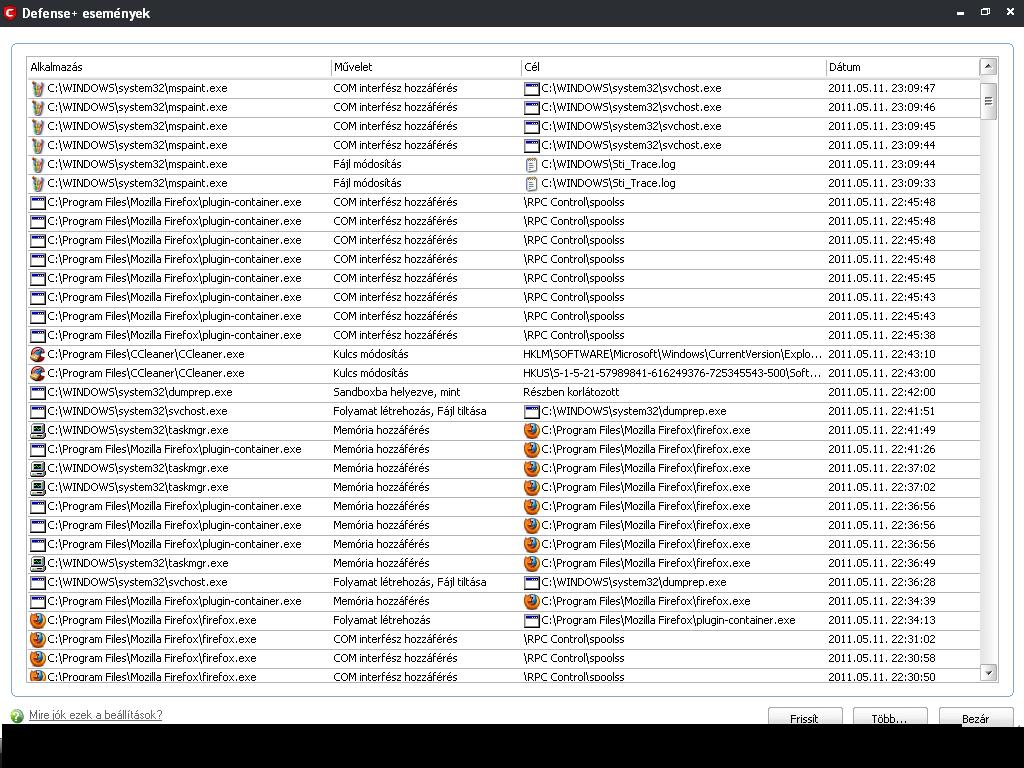Click the 'Folyamat létrehozás' cell in the 22:34:13 row
Image resolution: width=1024 pixels, height=768 pixels.
pyautogui.click(x=381, y=620)
